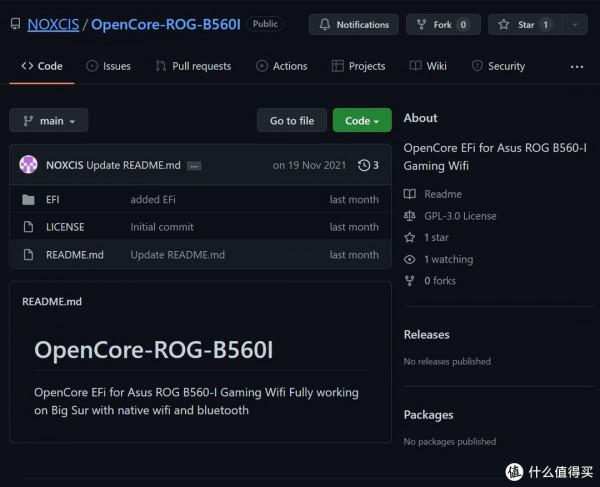Image resolution: width=600 pixels, height=487 pixels.
Task: Click the forks icon in About
Action: (409, 281)
